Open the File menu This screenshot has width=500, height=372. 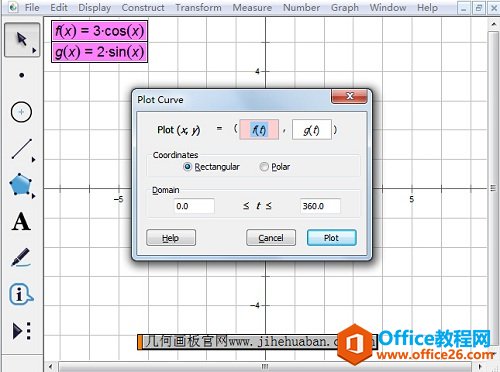[x=32, y=7]
